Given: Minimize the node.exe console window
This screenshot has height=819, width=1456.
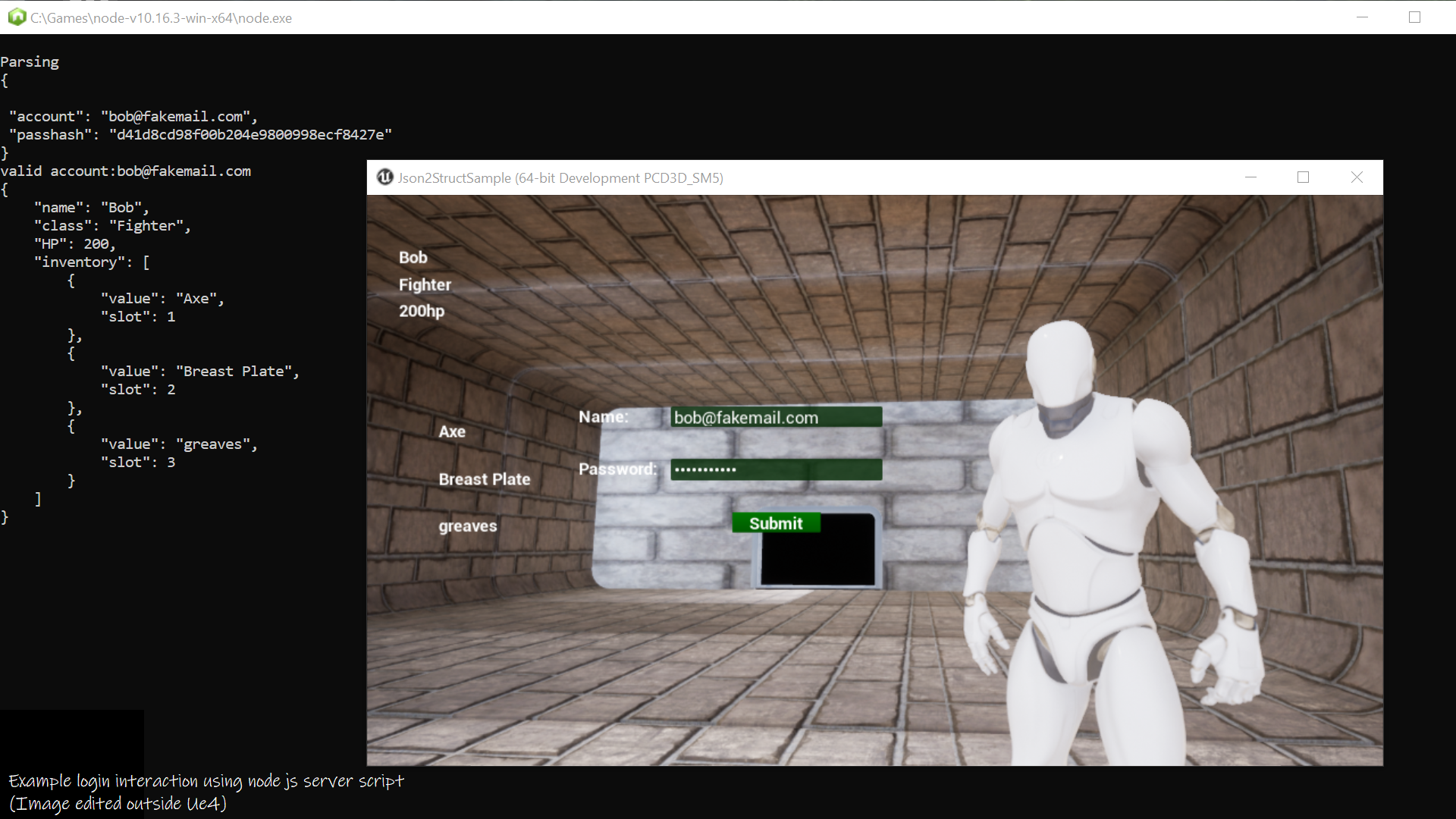Looking at the screenshot, I should (1362, 17).
